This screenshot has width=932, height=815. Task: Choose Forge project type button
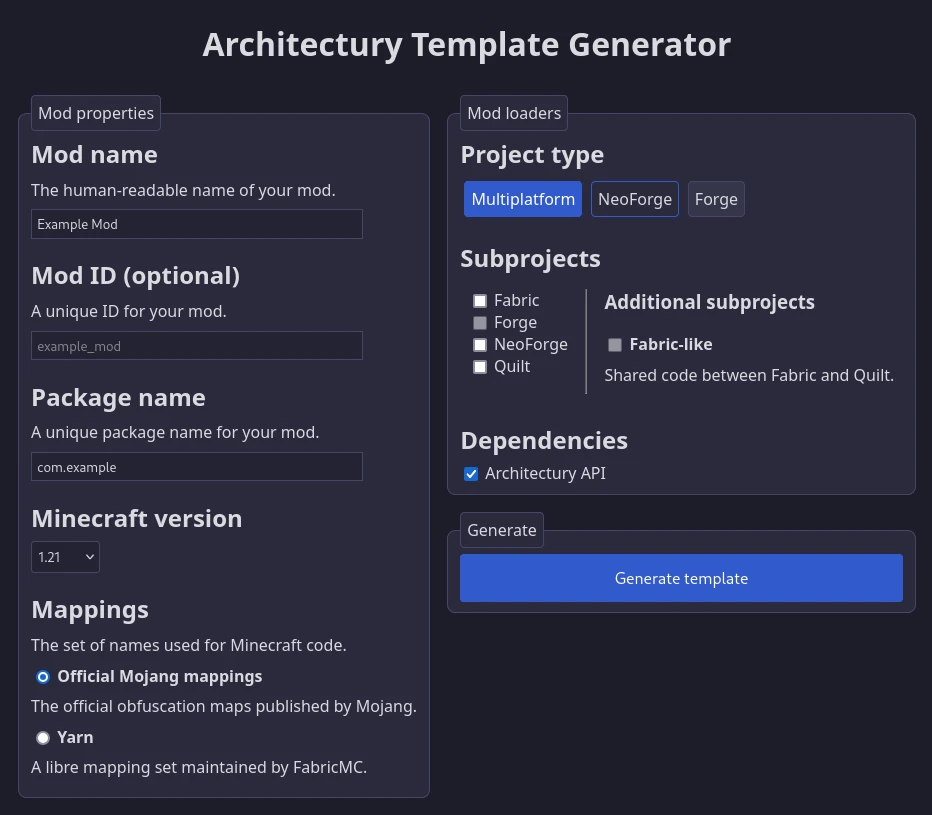(x=716, y=199)
